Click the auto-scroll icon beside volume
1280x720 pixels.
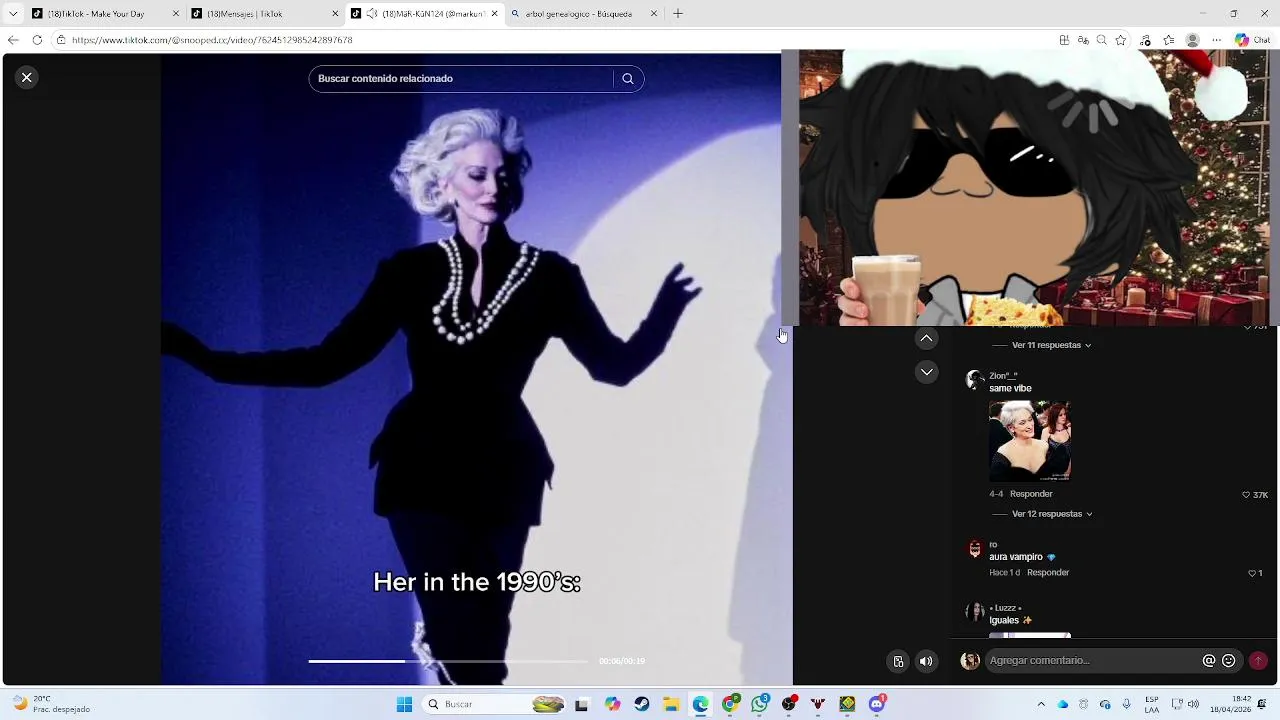point(898,661)
